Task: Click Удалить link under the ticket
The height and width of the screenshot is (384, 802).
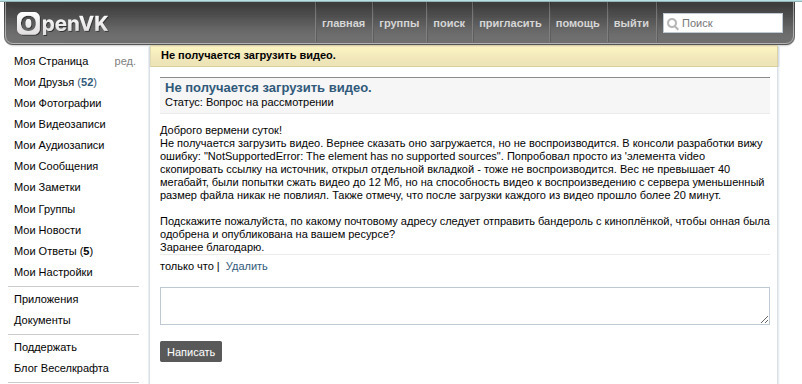Action: click(247, 266)
